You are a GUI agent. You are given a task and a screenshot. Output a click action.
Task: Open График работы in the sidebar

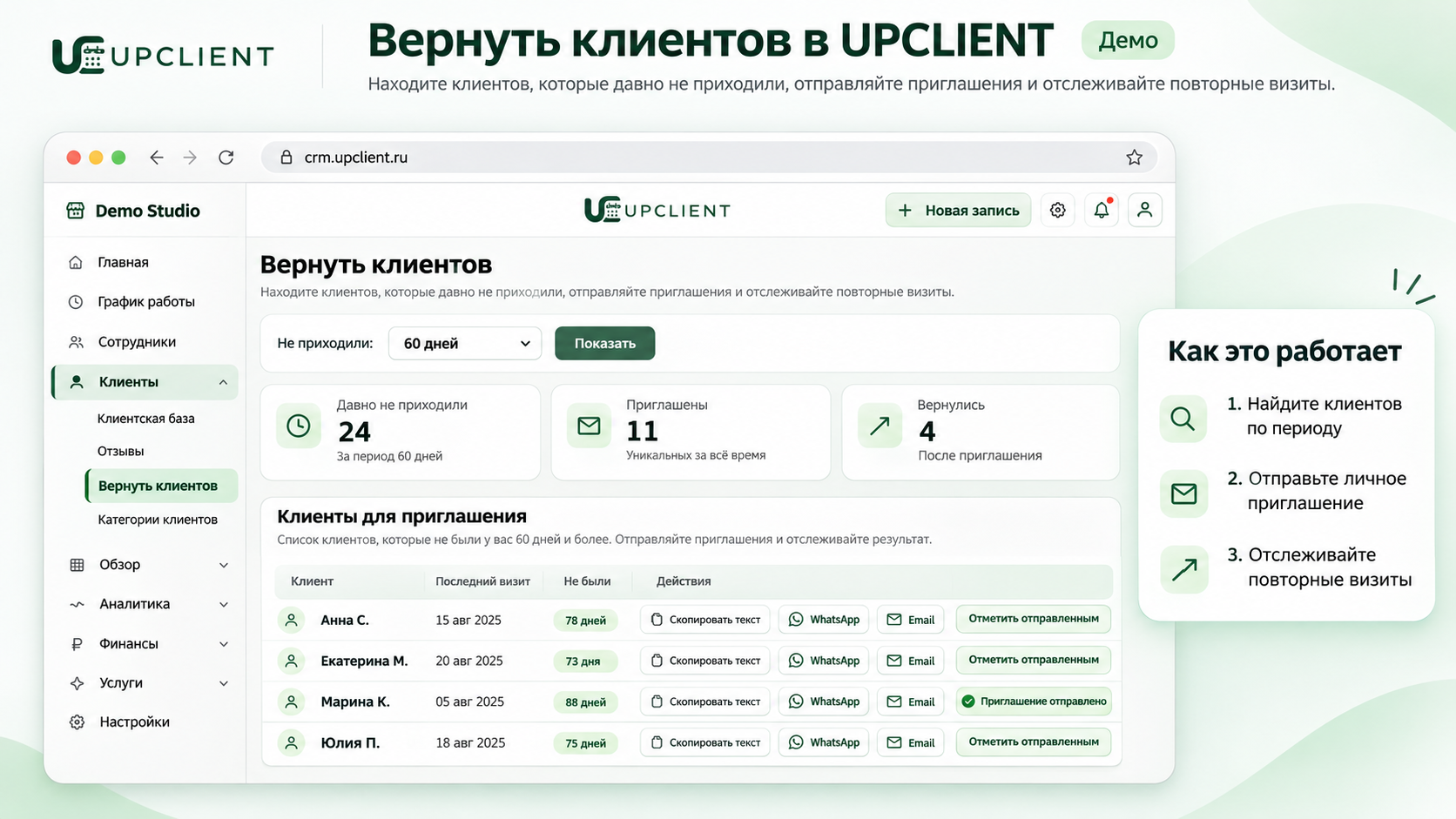[x=145, y=302]
